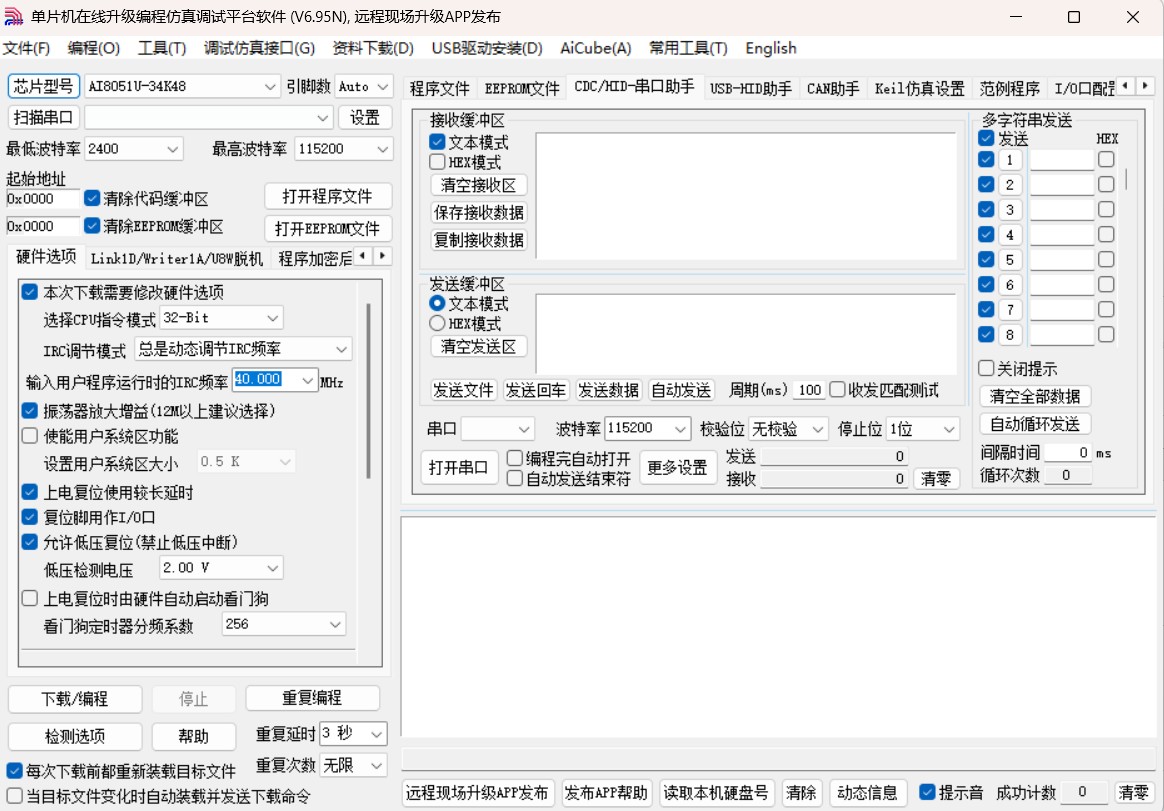This screenshot has width=1164, height=811.
Task: Switch to the USB-HID助手 tab
Action: click(x=751, y=88)
